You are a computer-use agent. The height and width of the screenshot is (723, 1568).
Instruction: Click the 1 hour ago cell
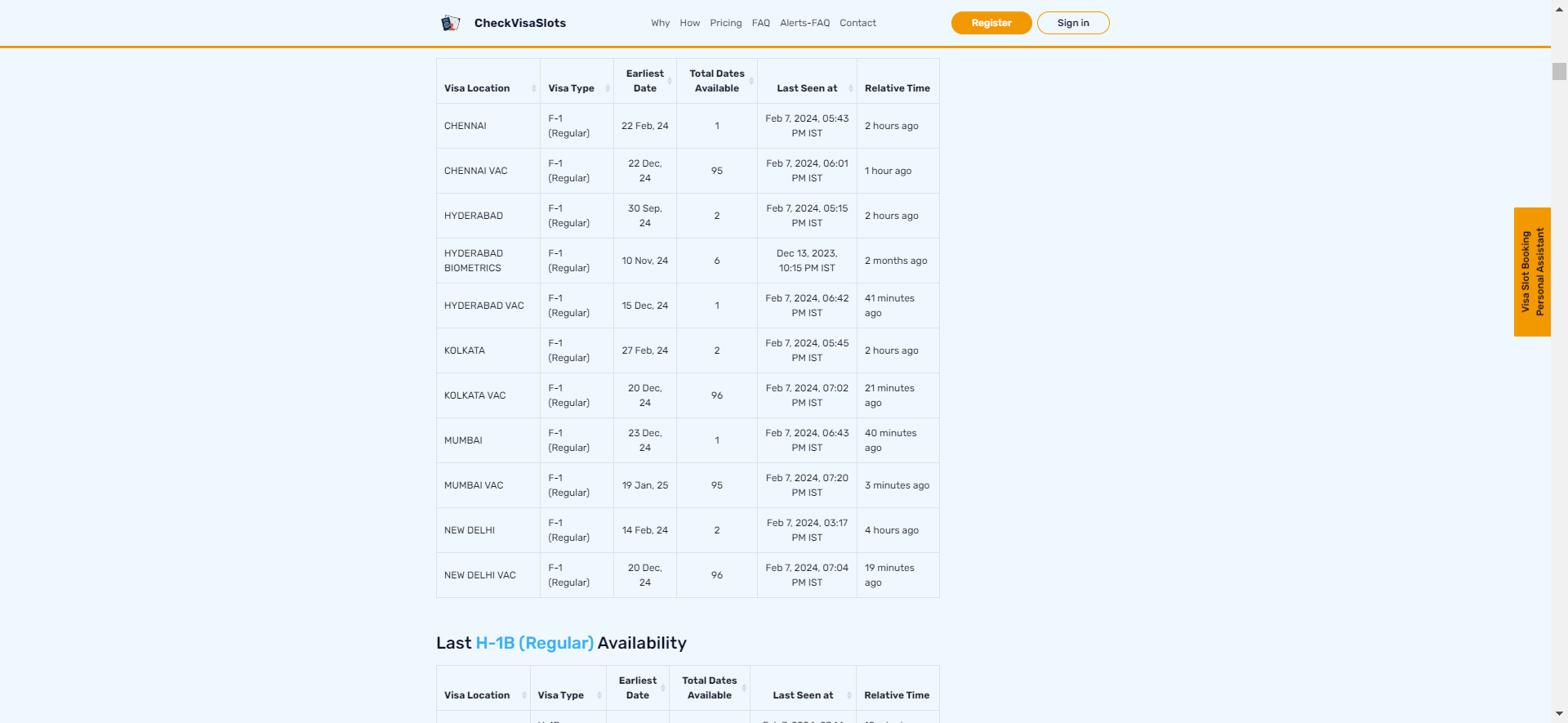pos(898,171)
